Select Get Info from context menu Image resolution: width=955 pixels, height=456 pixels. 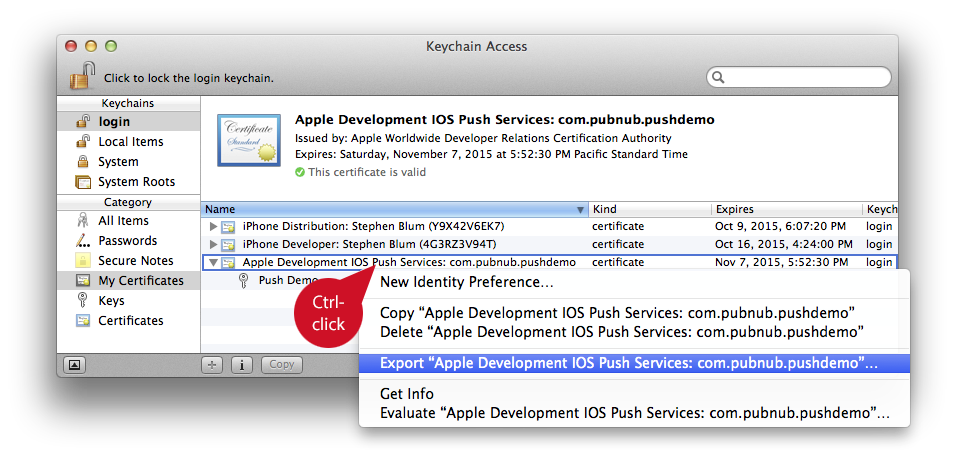(x=406, y=394)
